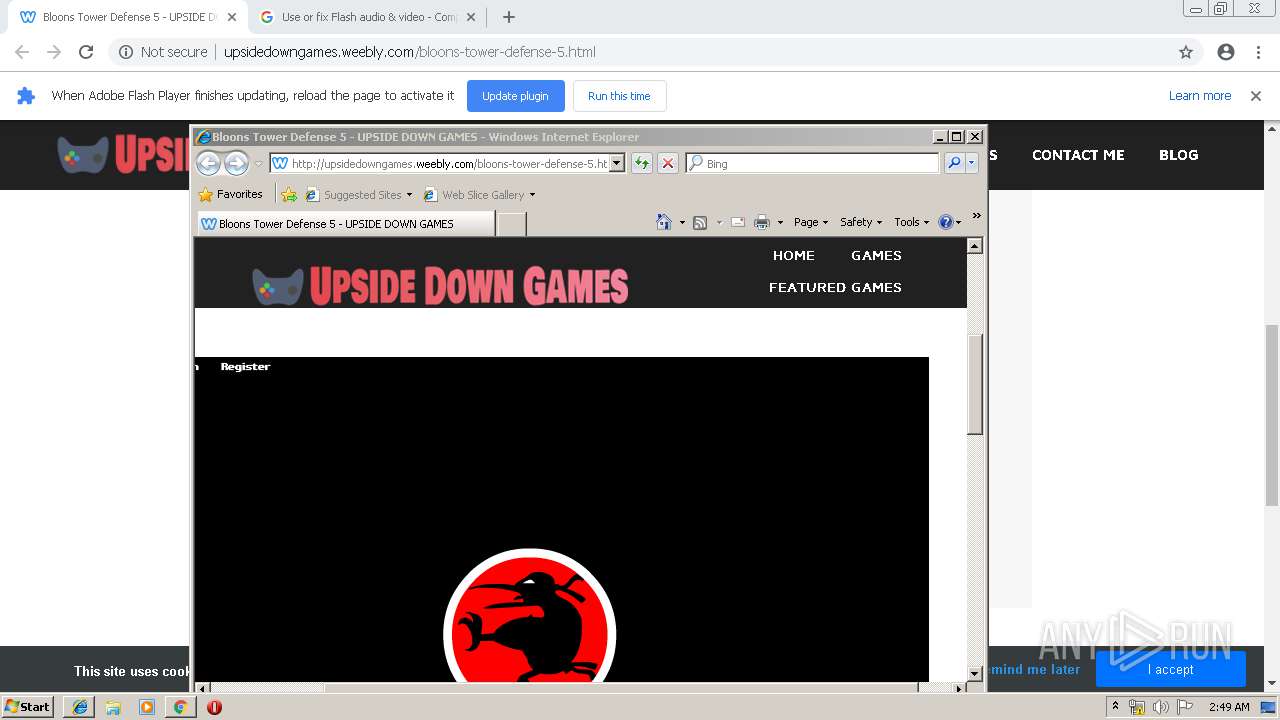Click the IE Home icon

click(x=663, y=222)
